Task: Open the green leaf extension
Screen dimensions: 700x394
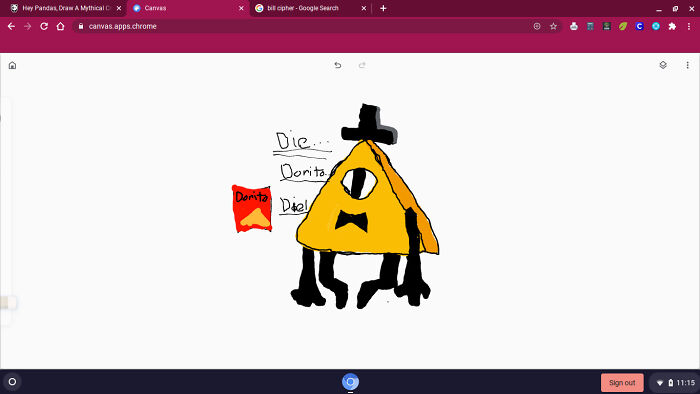Action: click(x=623, y=26)
